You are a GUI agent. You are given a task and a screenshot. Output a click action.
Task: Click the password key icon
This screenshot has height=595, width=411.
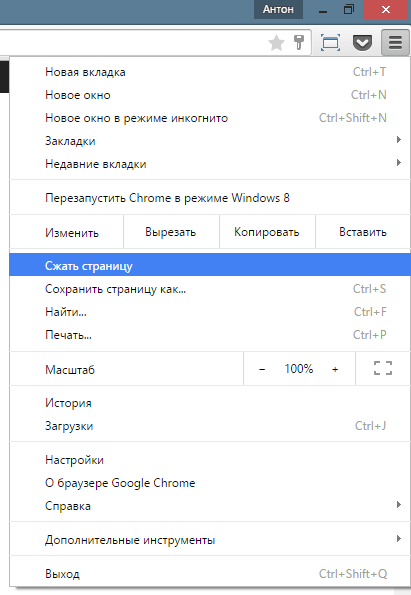pyautogui.click(x=299, y=42)
